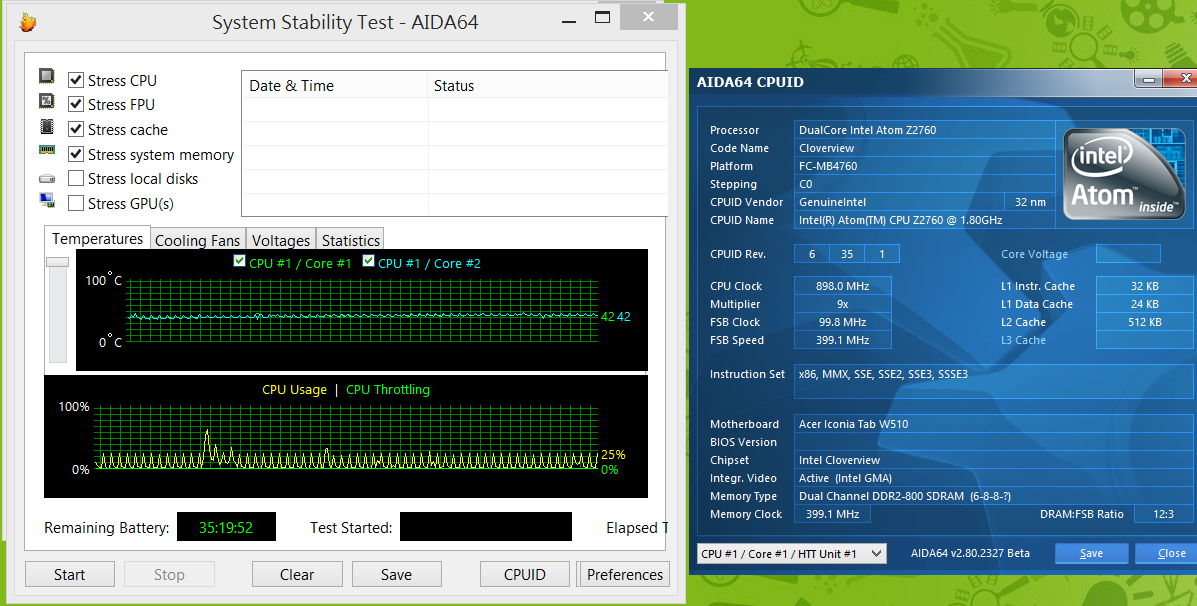Viewport: 1197px width, 606px height.
Task: Click the Instruction Set list text
Action: click(882, 374)
